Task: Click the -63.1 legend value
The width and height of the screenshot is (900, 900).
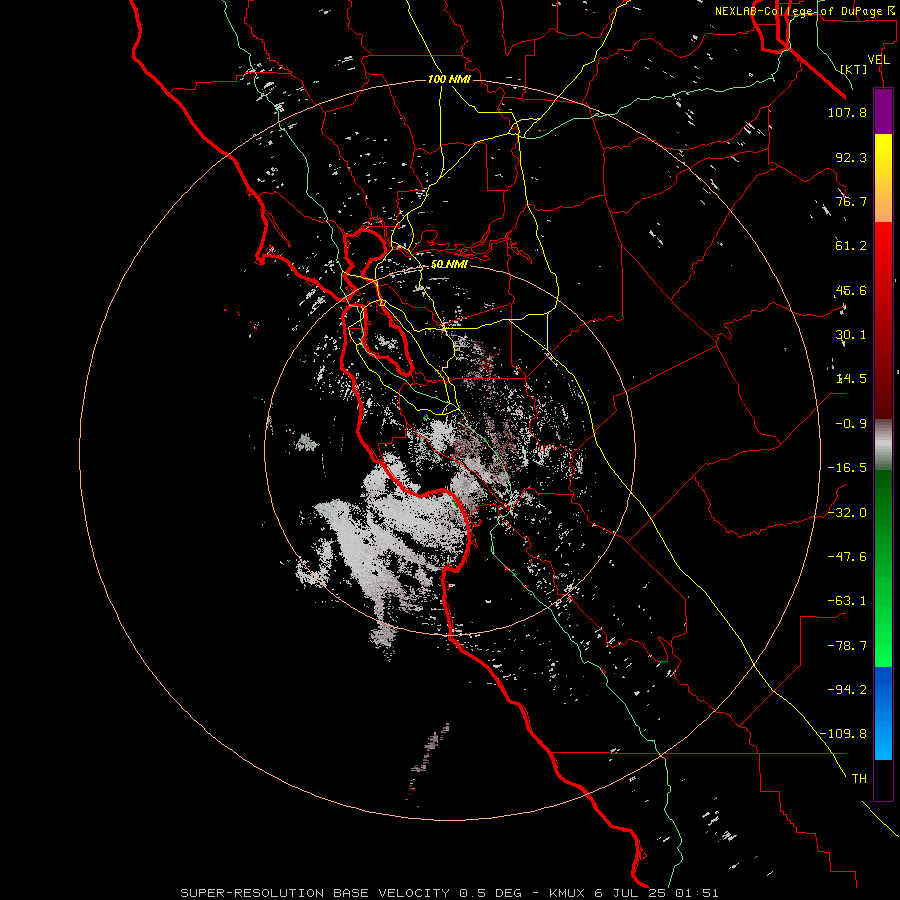Action: pos(847,601)
